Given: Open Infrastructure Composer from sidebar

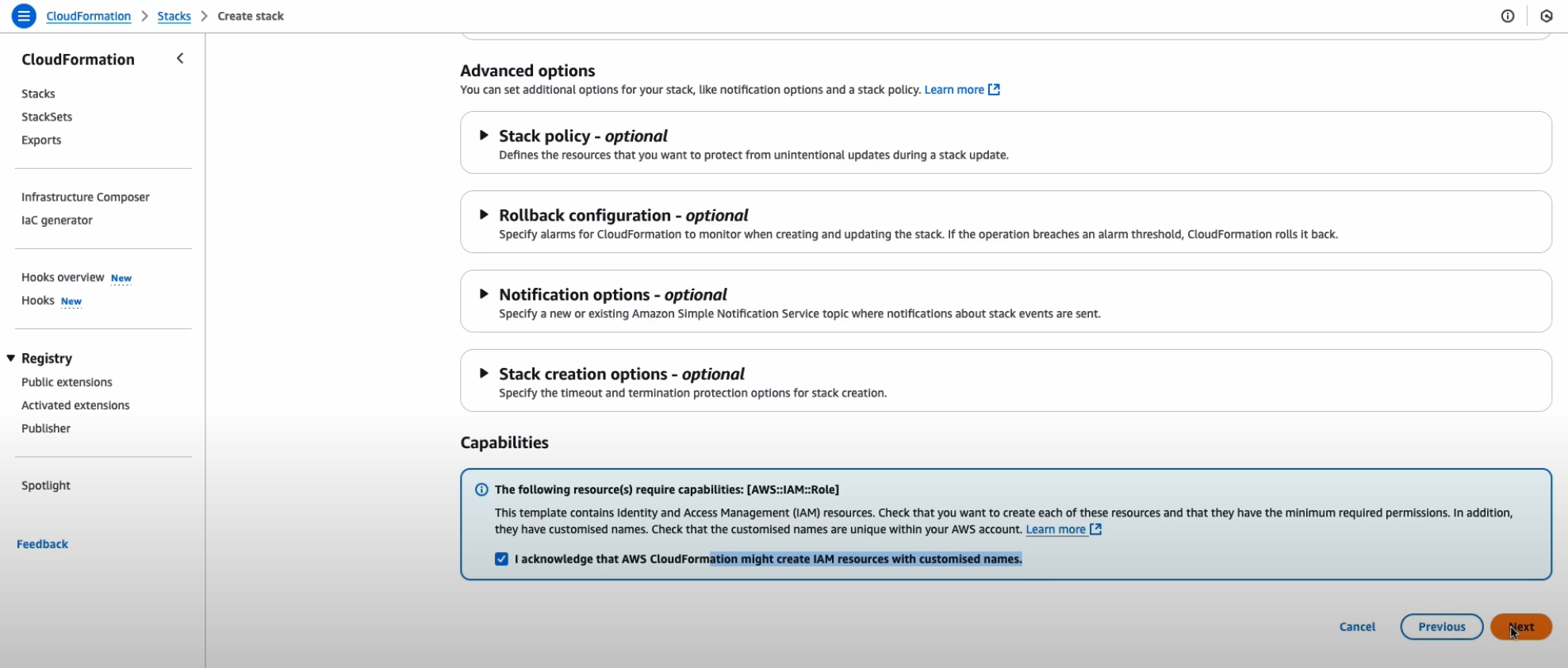Looking at the screenshot, I should [x=86, y=197].
